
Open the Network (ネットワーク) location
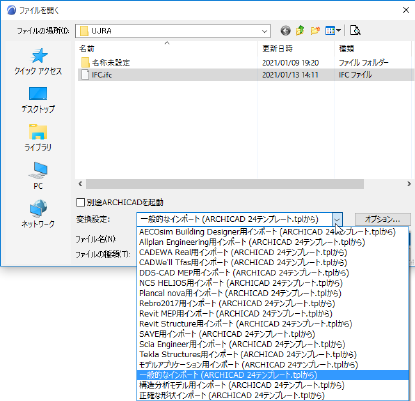coord(38,214)
